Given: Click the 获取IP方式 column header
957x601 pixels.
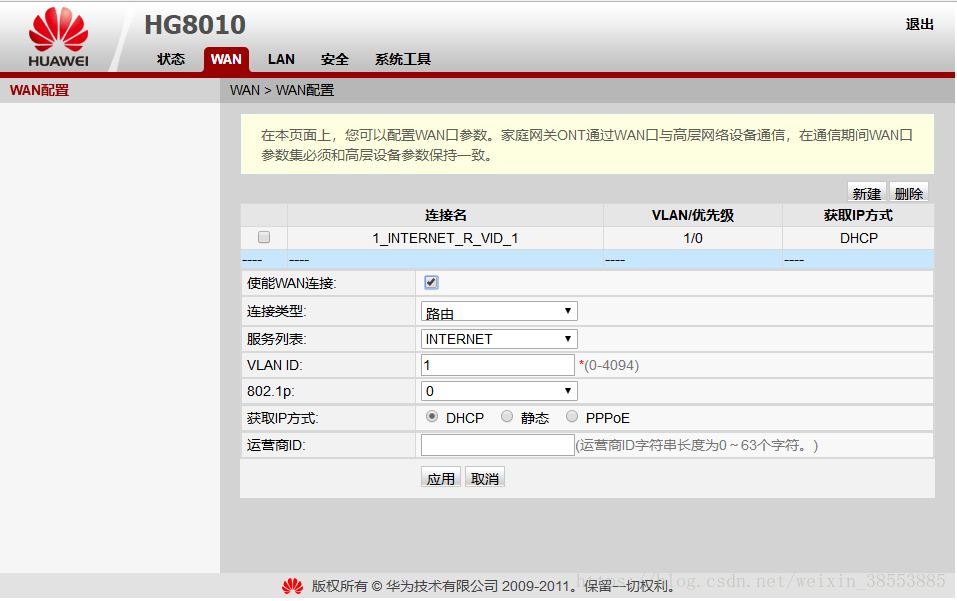Looking at the screenshot, I should [858, 215].
